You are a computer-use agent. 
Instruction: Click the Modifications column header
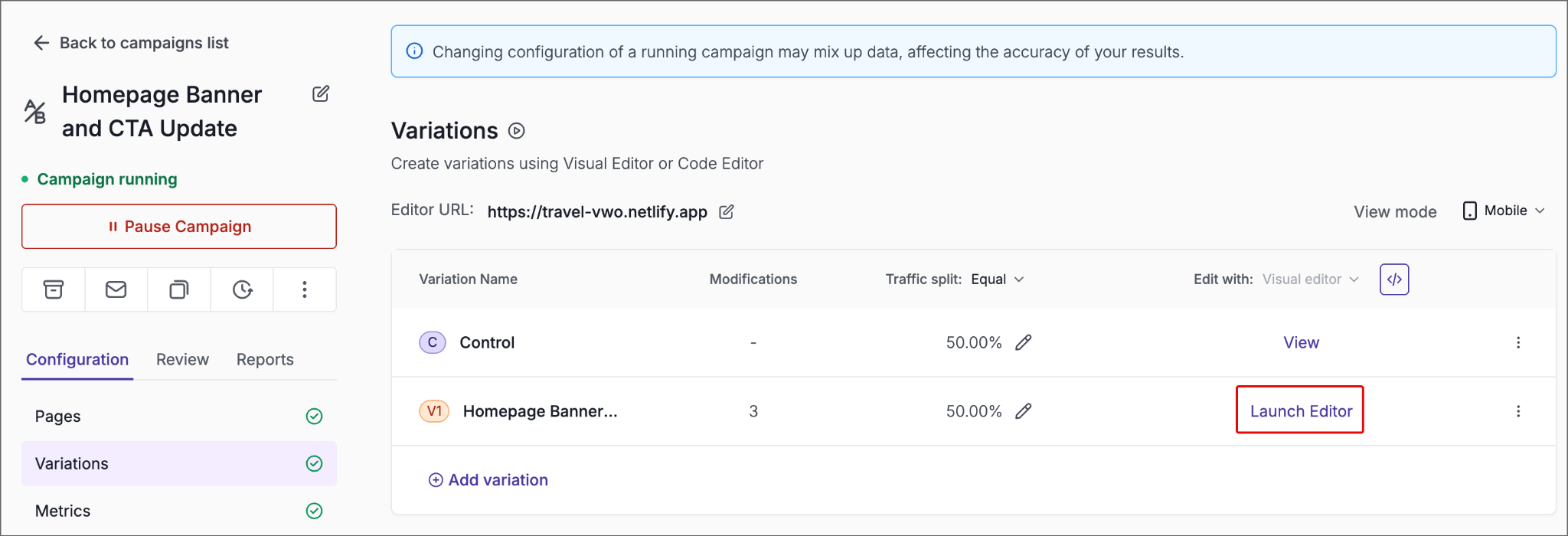pyautogui.click(x=753, y=279)
